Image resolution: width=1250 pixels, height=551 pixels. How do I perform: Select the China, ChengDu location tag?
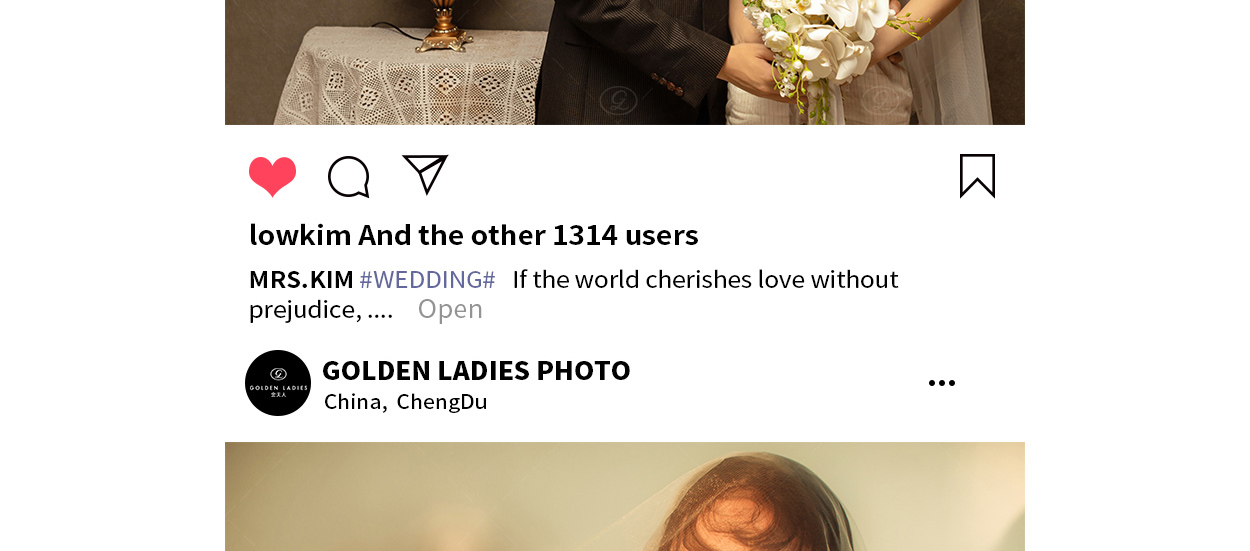[x=406, y=402]
